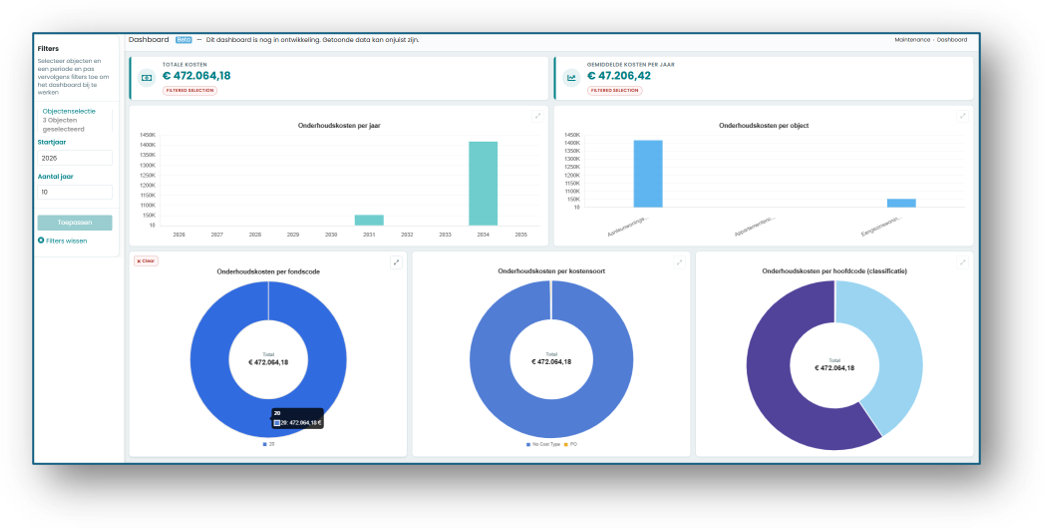
Task: Click the Maintenance breadcrumb link
Action: (x=912, y=40)
